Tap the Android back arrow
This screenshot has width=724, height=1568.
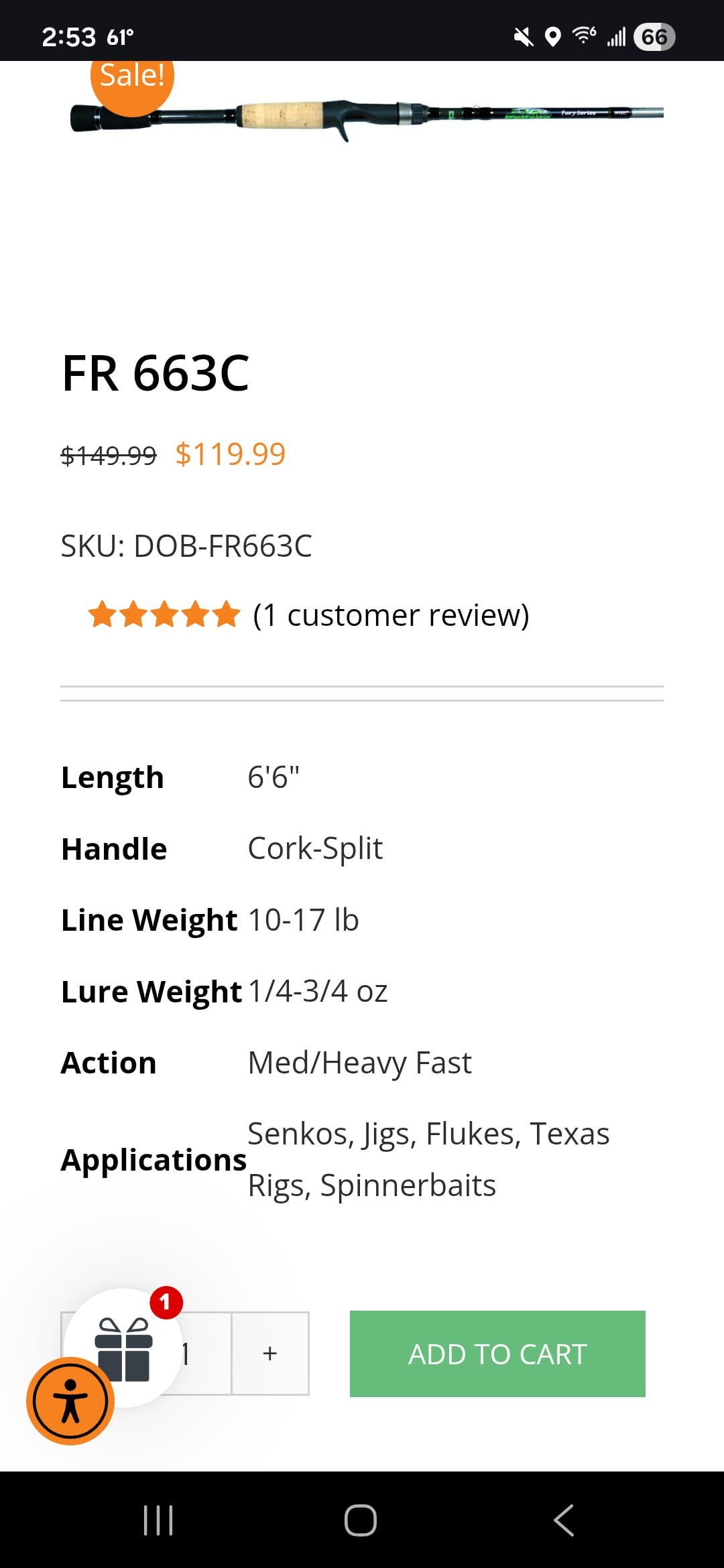(x=564, y=1520)
